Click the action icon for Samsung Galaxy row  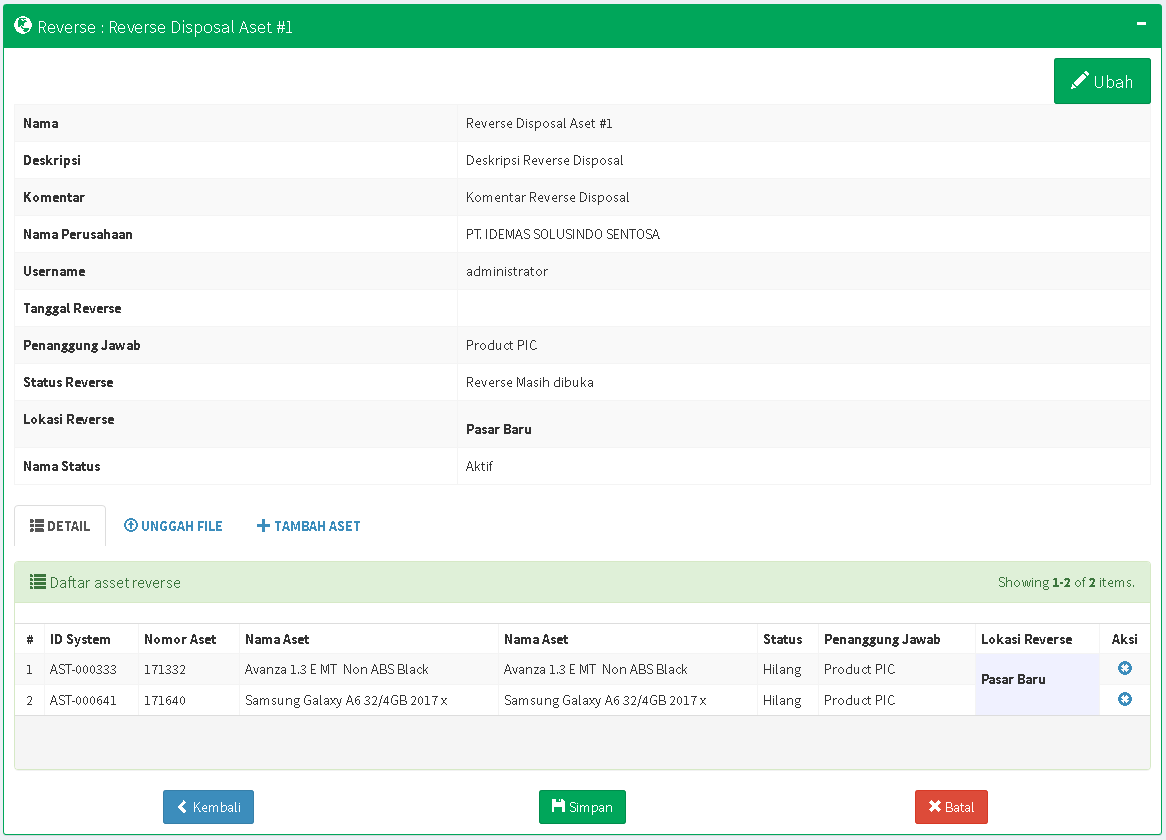pyautogui.click(x=1125, y=700)
